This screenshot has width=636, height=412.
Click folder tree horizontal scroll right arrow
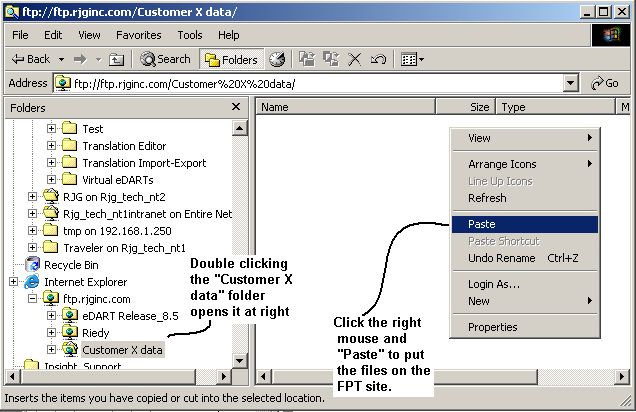click(223, 377)
